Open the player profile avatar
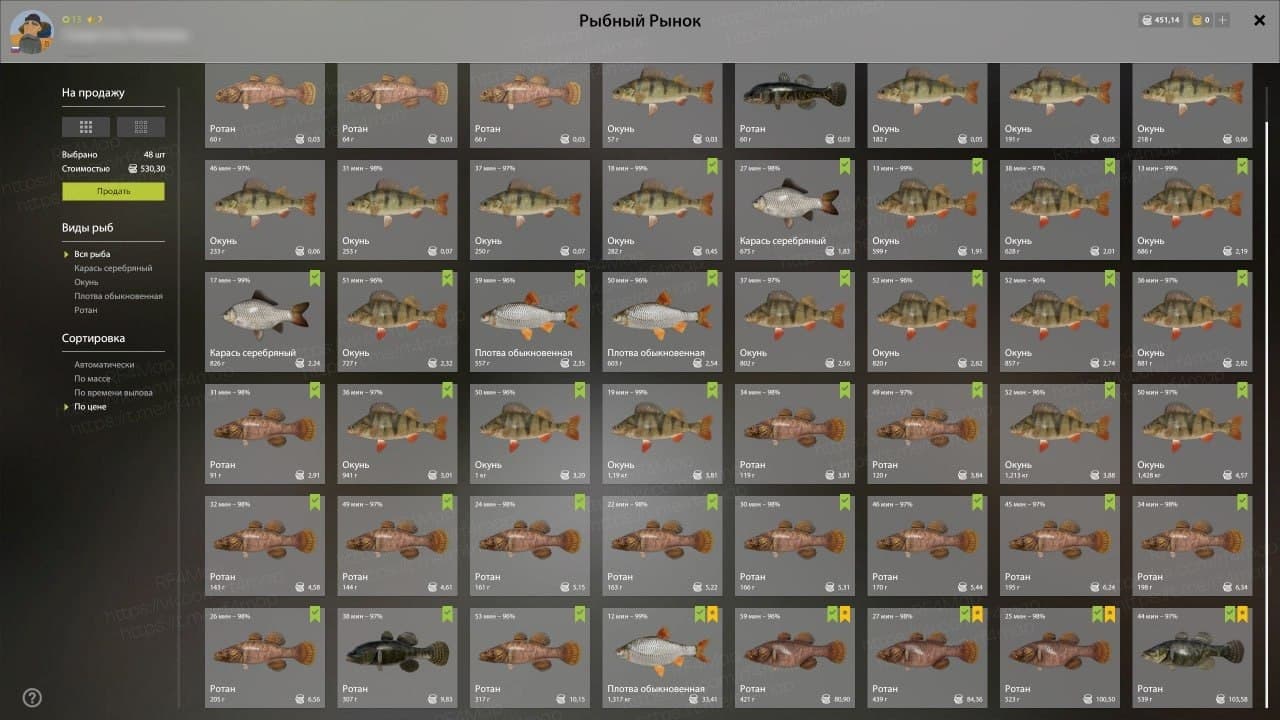The width and height of the screenshot is (1280, 720). pos(32,32)
